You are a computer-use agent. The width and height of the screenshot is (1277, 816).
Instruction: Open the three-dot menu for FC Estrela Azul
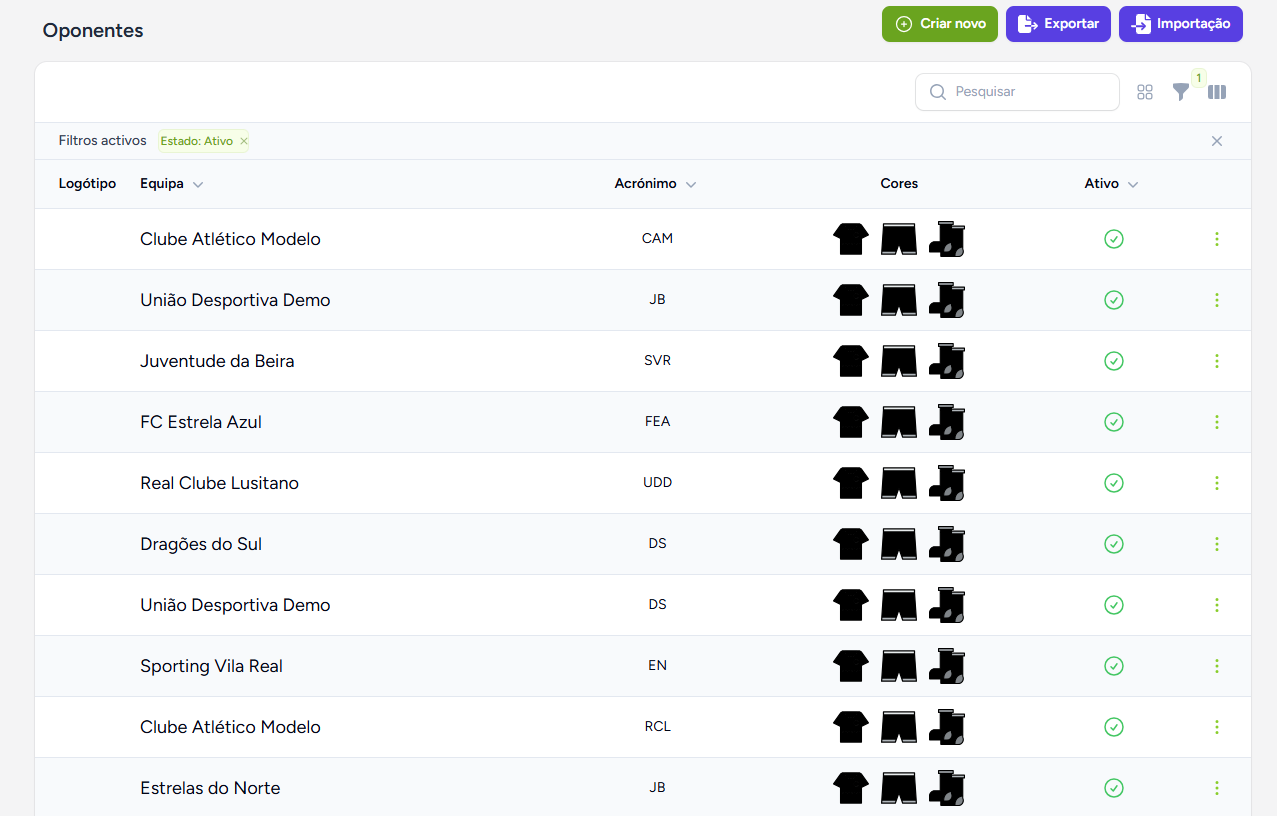click(x=1217, y=422)
